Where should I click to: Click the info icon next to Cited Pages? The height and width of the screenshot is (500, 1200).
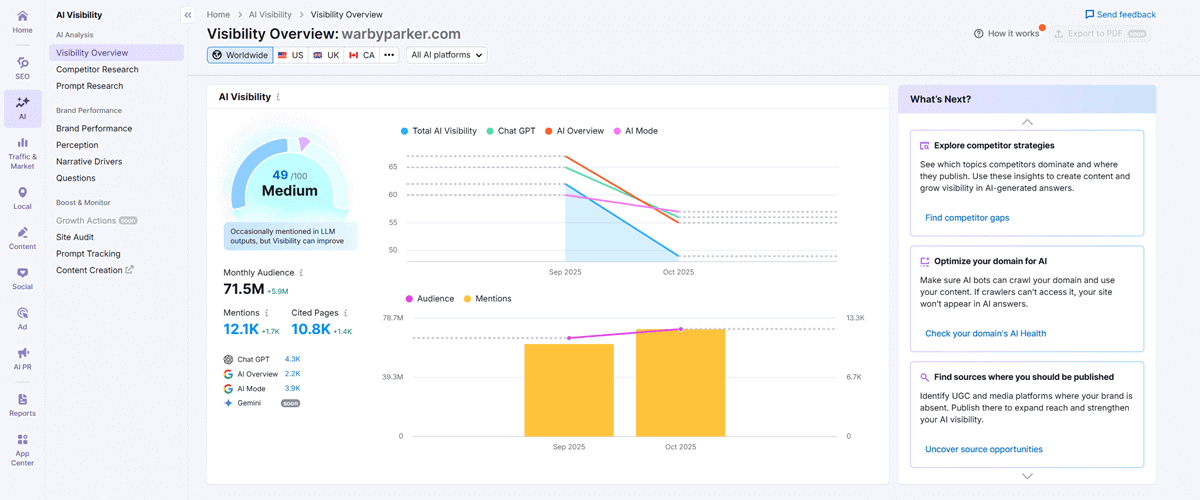[345, 313]
